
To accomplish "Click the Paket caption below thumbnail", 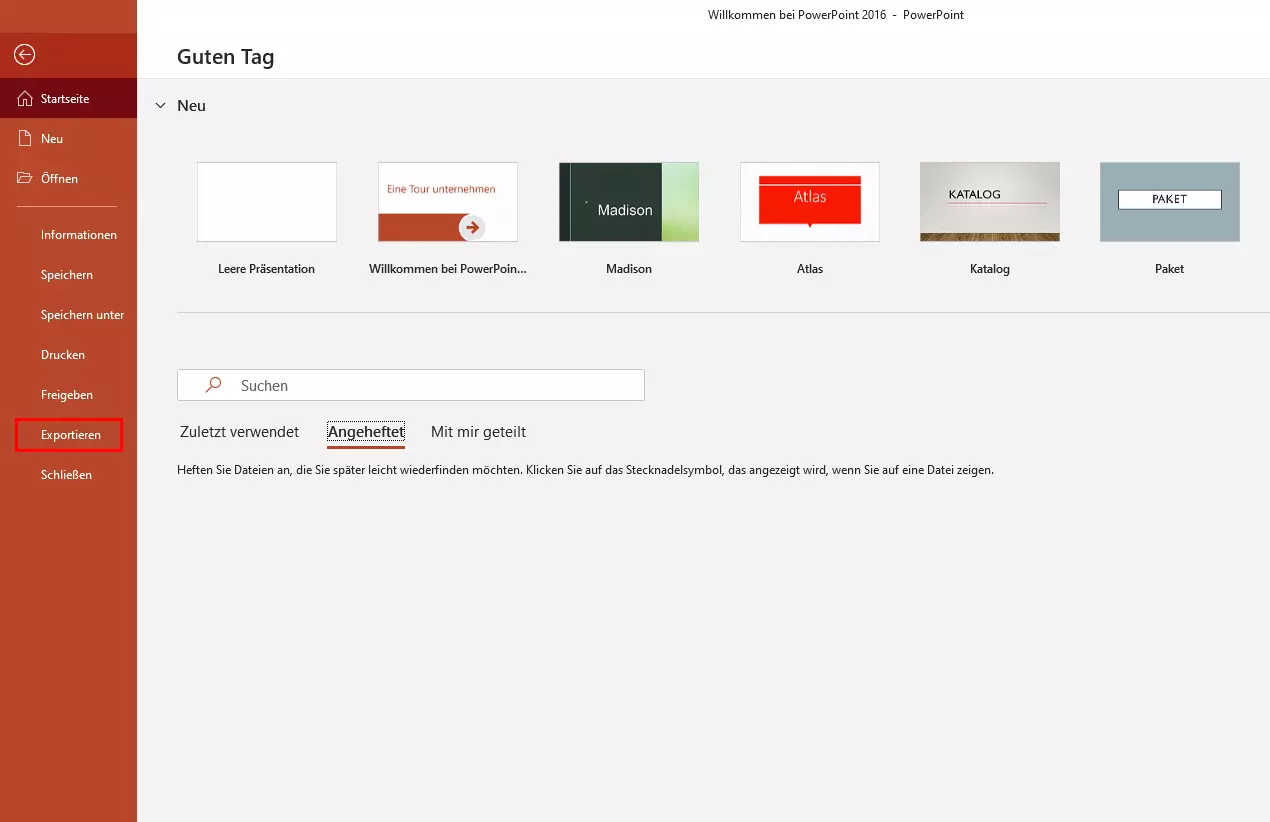I will pyautogui.click(x=1170, y=269).
